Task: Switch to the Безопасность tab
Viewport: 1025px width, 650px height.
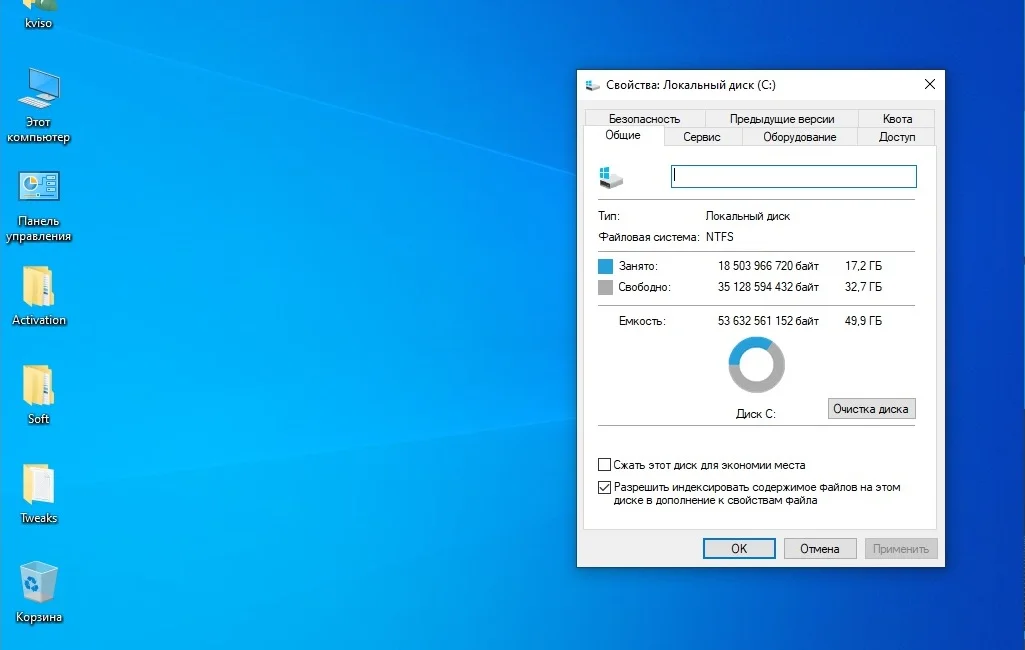Action: click(644, 119)
